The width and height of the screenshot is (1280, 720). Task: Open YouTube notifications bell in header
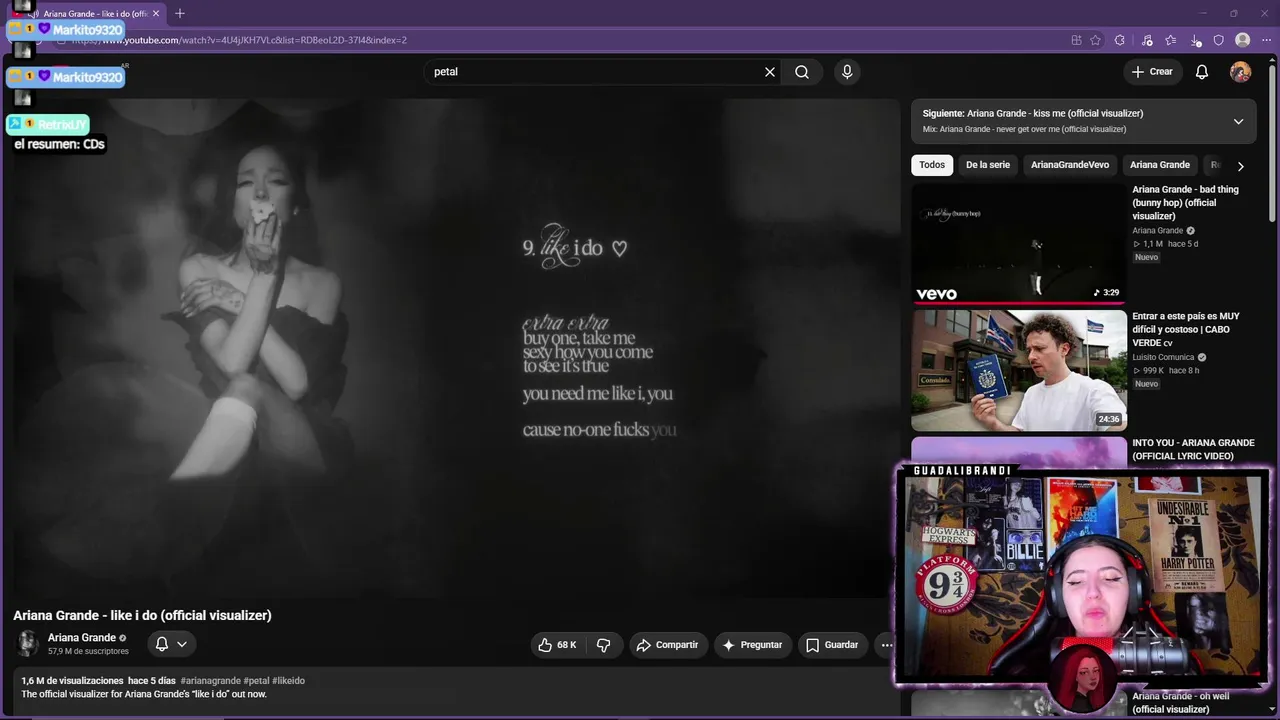(1202, 72)
